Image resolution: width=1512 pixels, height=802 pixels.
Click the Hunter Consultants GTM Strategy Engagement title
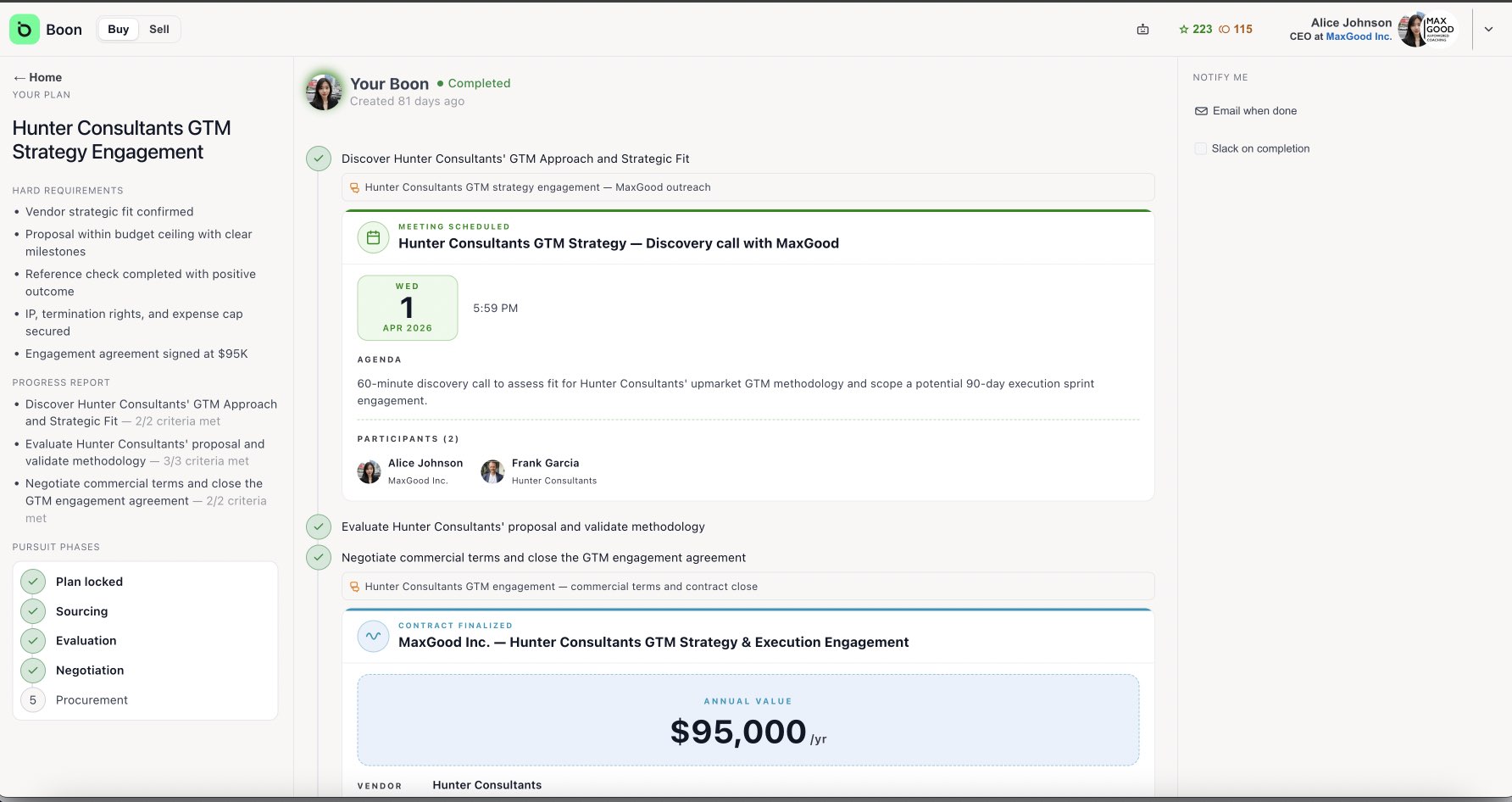click(x=121, y=140)
